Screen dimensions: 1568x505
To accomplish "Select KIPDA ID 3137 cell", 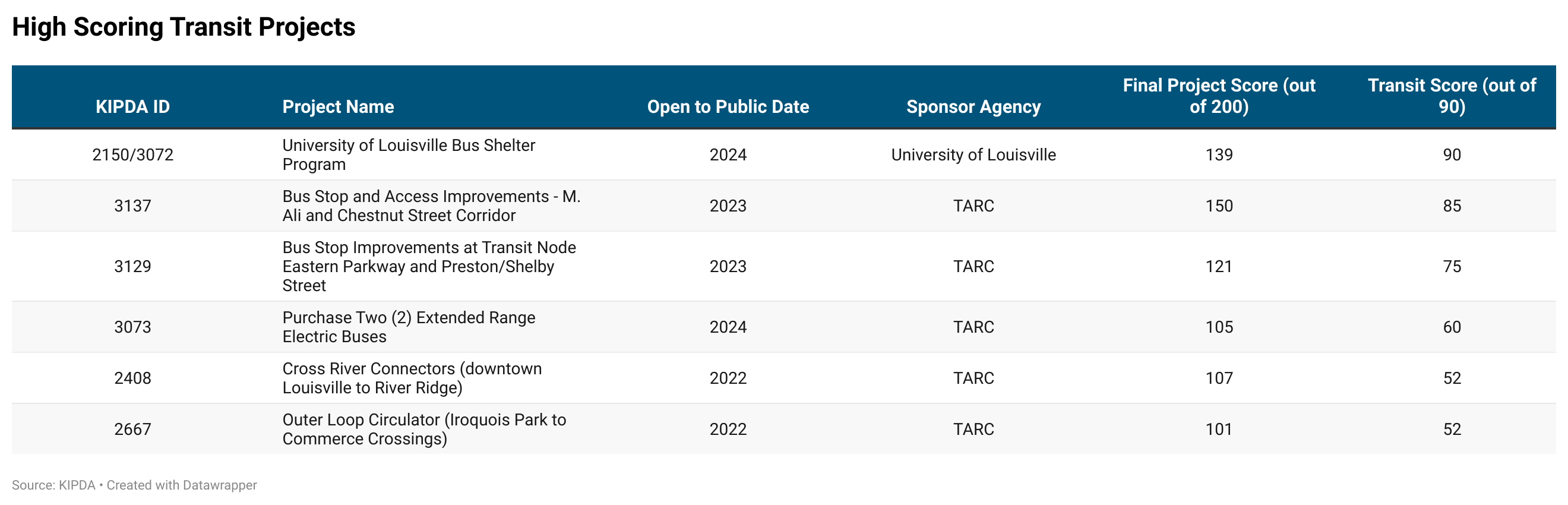I will [x=132, y=206].
